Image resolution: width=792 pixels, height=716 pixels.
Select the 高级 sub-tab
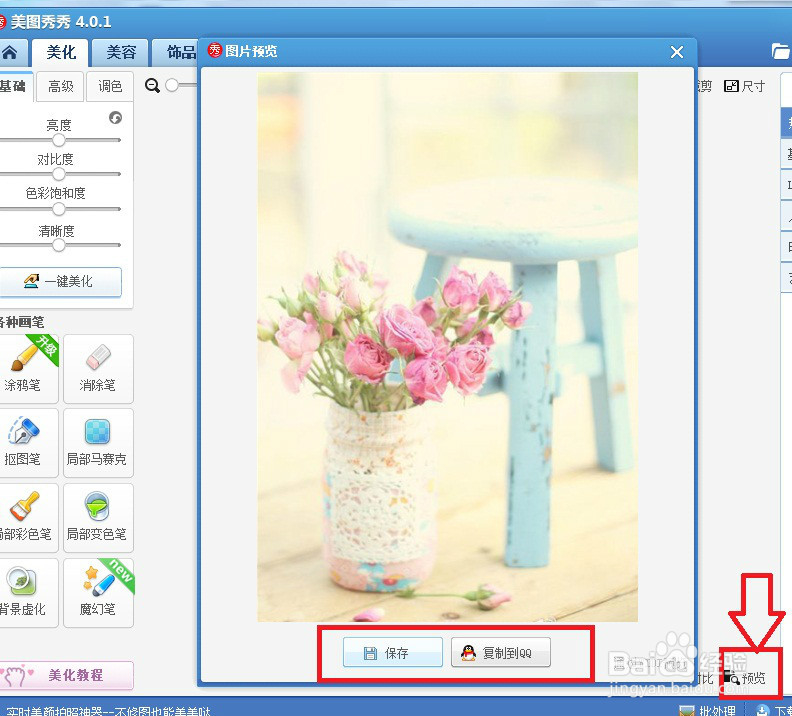(61, 87)
